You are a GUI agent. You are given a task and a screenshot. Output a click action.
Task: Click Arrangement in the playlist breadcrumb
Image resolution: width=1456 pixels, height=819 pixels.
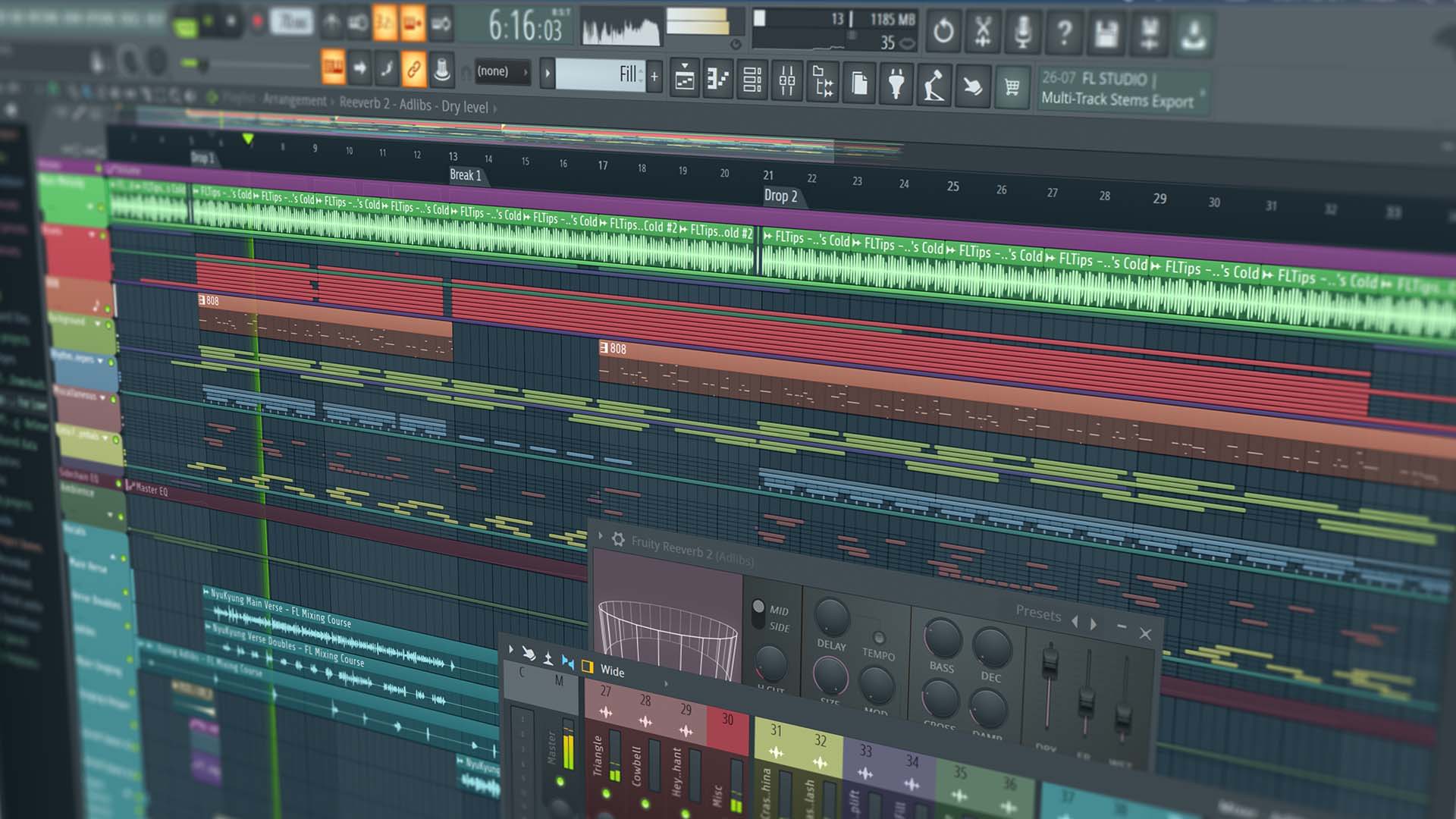294,99
